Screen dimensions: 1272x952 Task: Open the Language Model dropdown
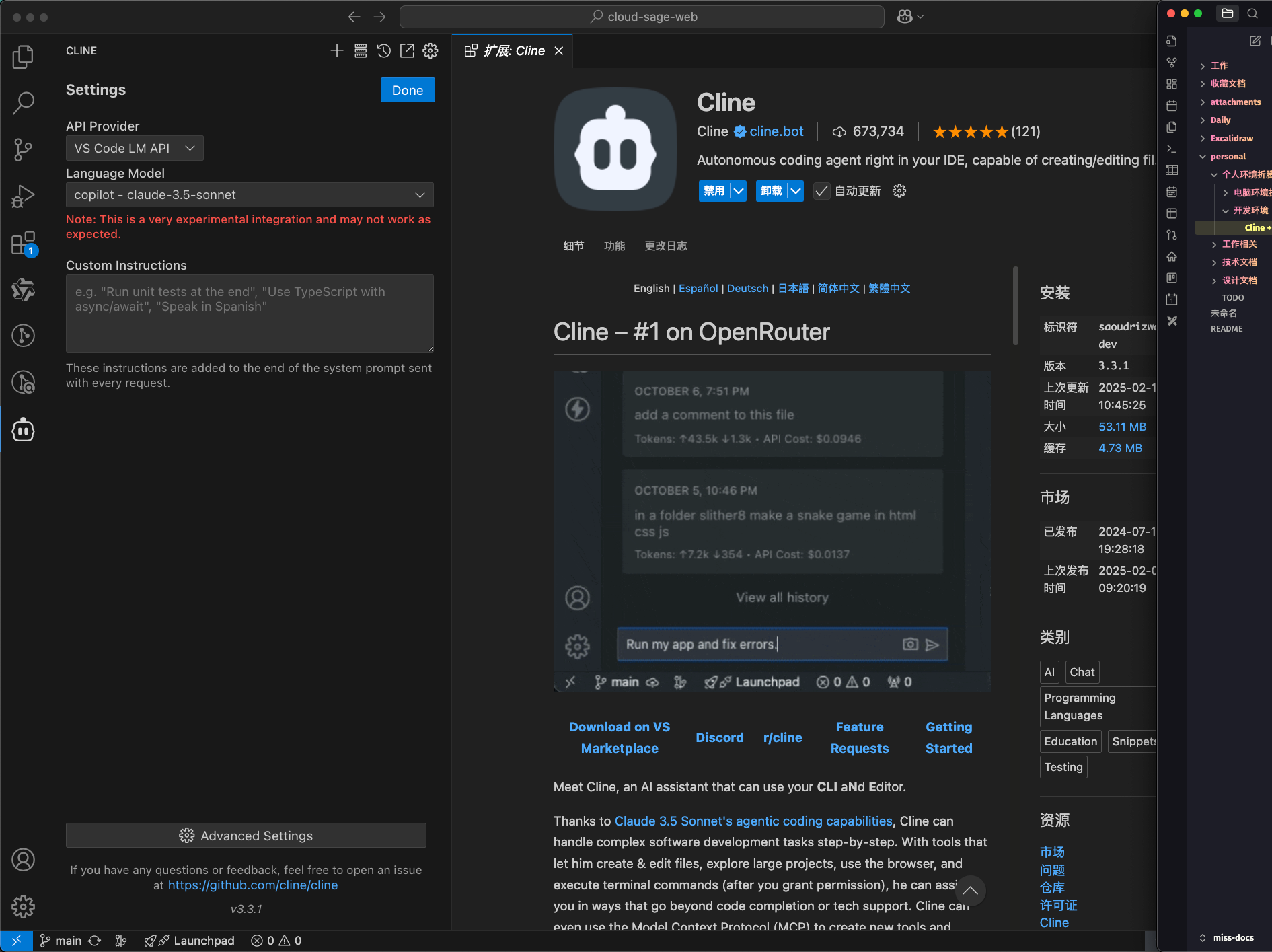tap(250, 194)
